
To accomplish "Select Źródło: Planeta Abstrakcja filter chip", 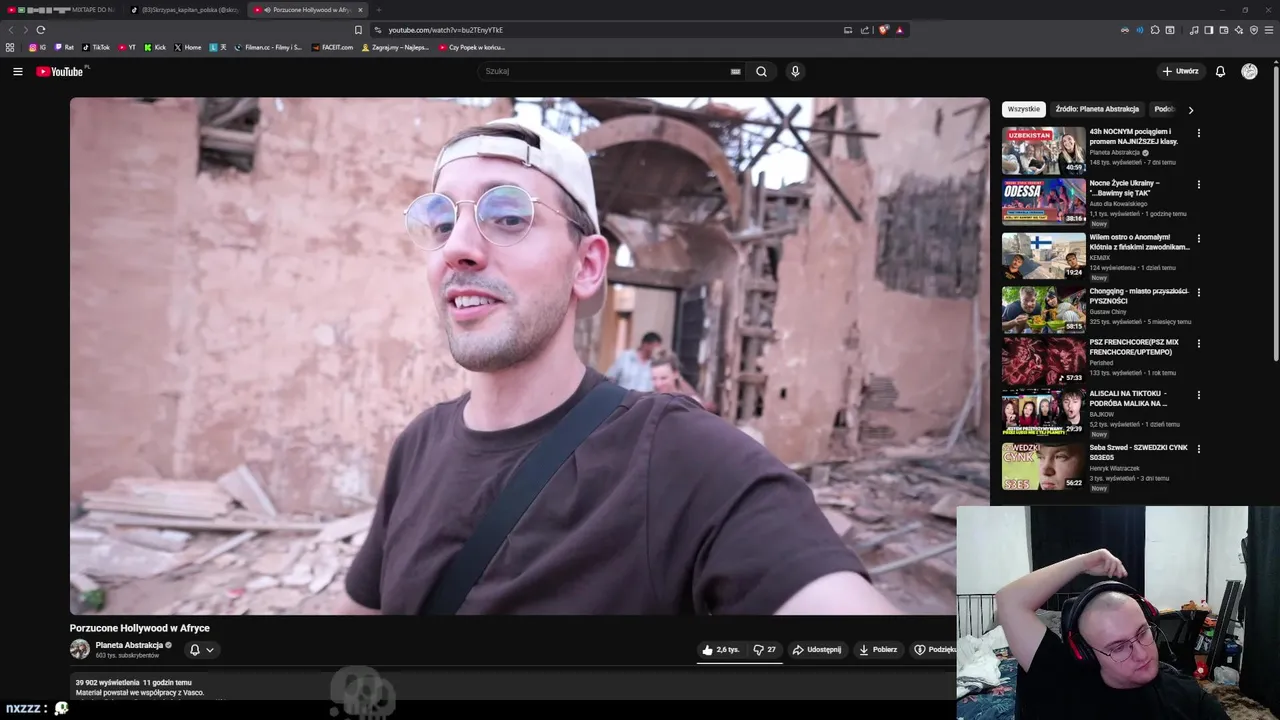I will (1097, 109).
